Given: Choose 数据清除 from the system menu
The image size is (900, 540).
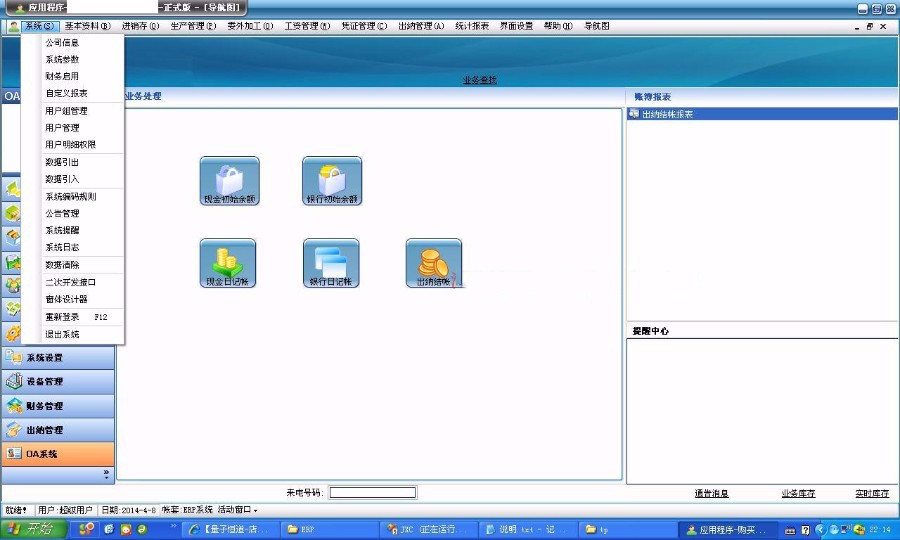Looking at the screenshot, I should (73, 265).
